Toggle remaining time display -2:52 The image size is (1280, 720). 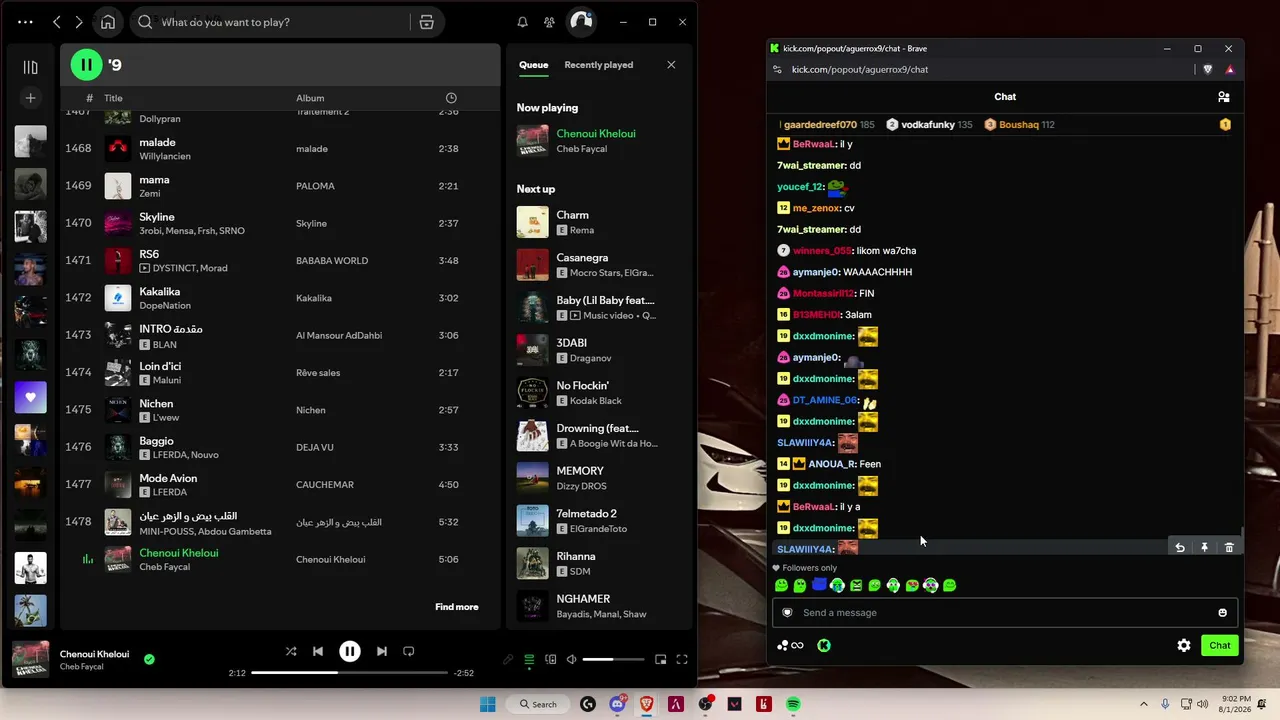(x=463, y=673)
